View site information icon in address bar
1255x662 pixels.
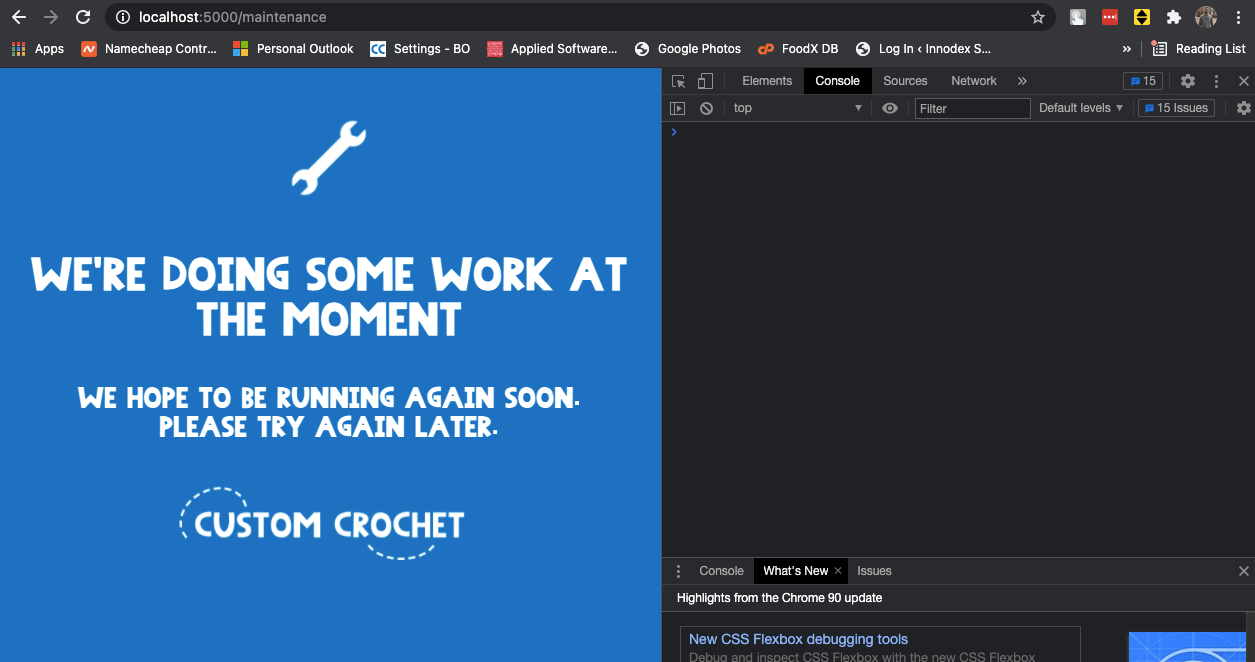pyautogui.click(x=122, y=17)
